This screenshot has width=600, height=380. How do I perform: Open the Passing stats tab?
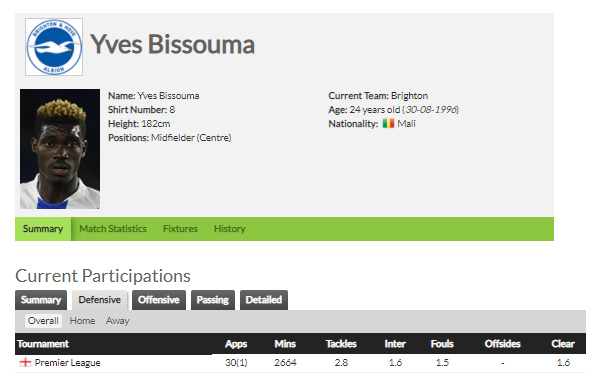[x=213, y=300]
